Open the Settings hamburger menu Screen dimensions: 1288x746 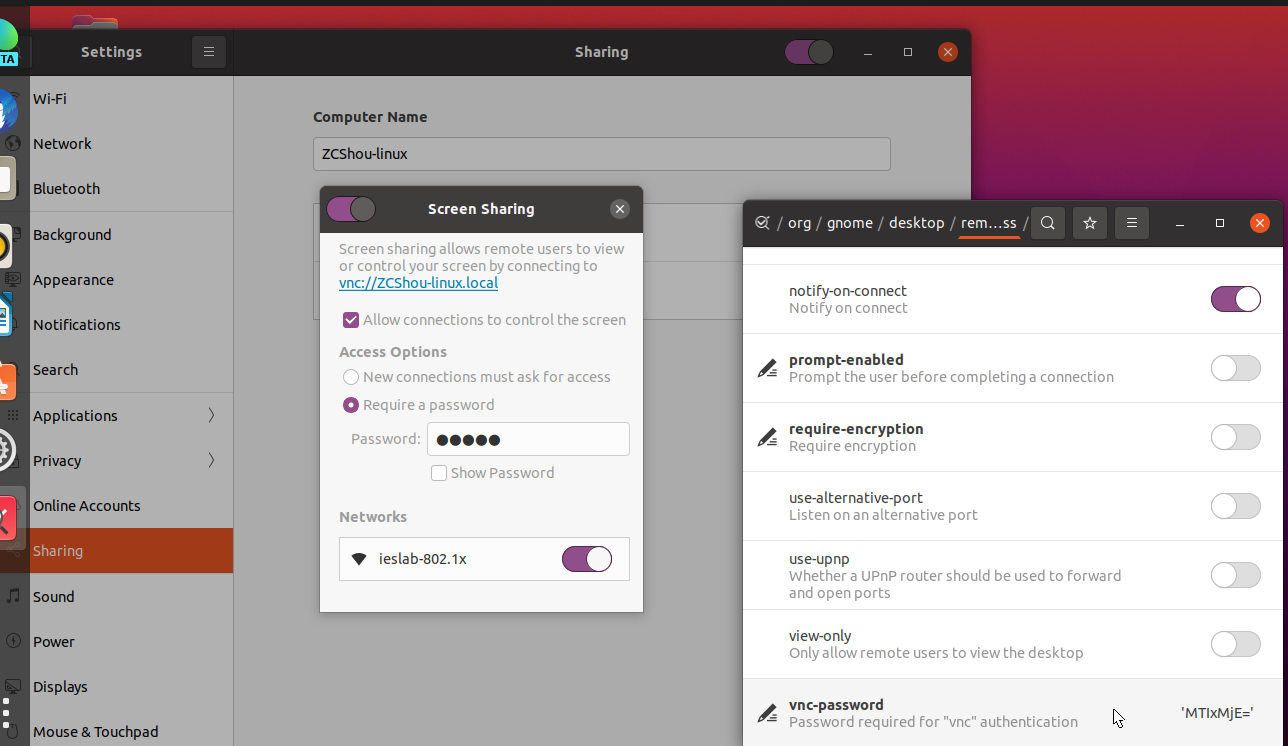209,52
